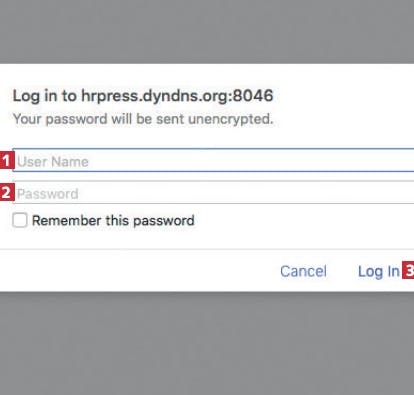Click the dimmed grey backdrop below the dialog
The image size is (414, 395).
coord(207,343)
